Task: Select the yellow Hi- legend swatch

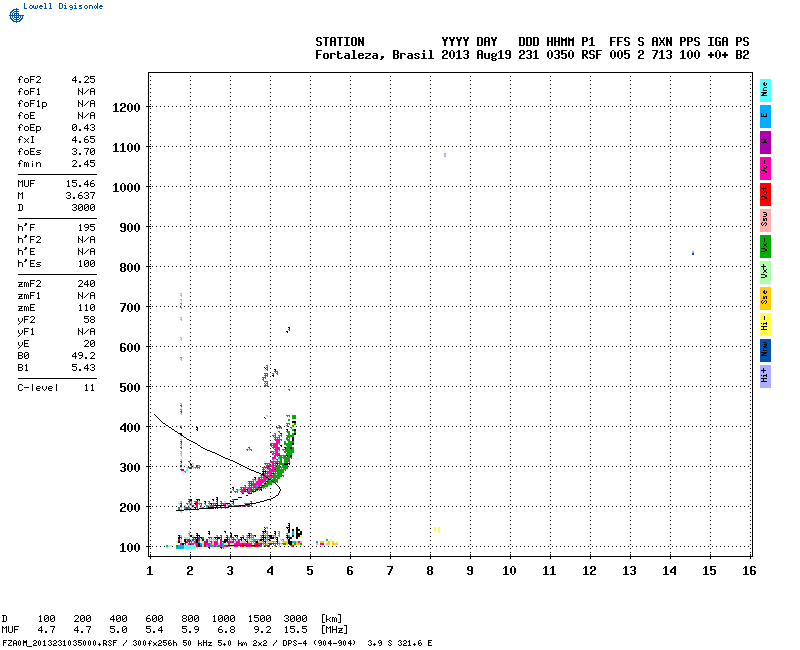Action: click(x=765, y=324)
